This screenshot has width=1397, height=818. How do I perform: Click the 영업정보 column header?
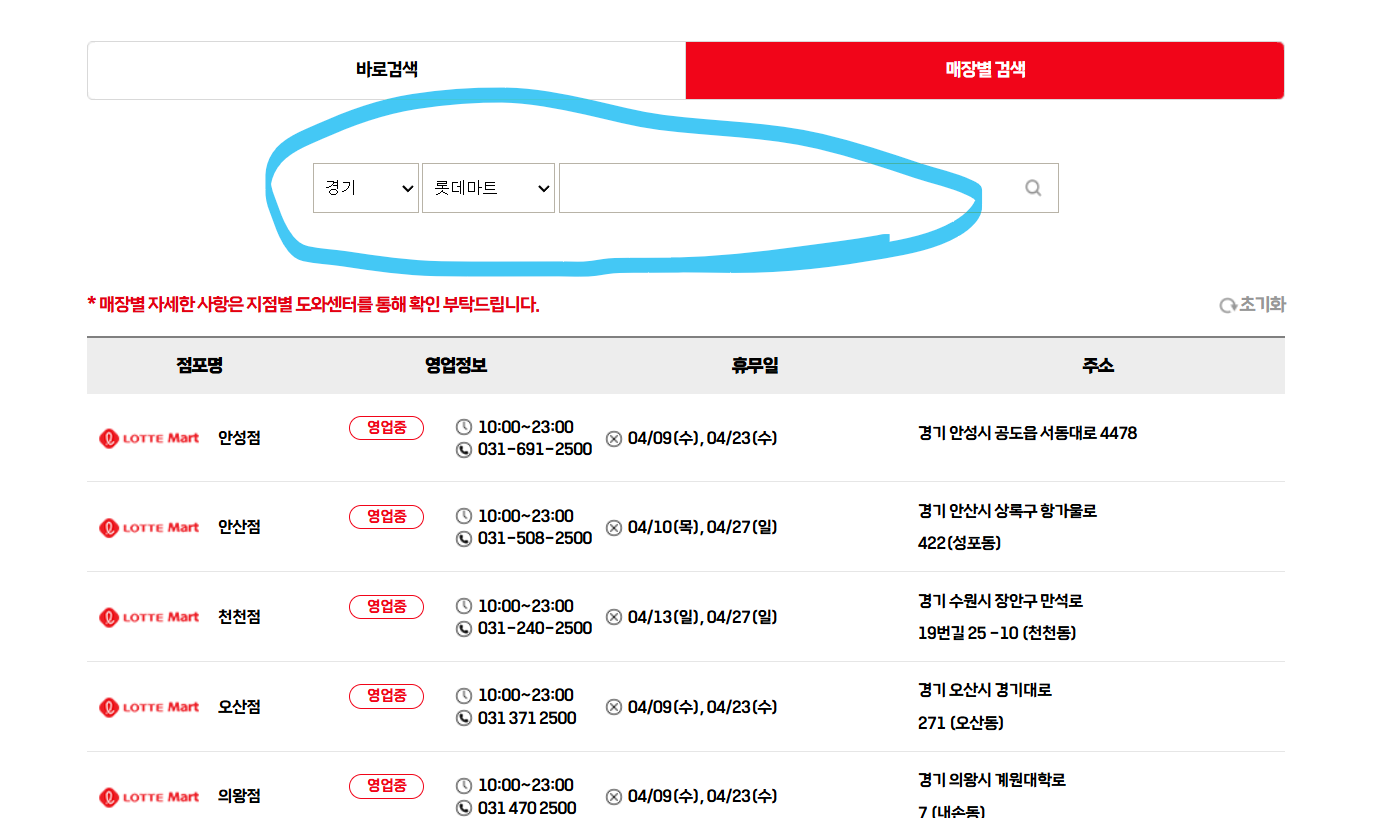click(456, 366)
